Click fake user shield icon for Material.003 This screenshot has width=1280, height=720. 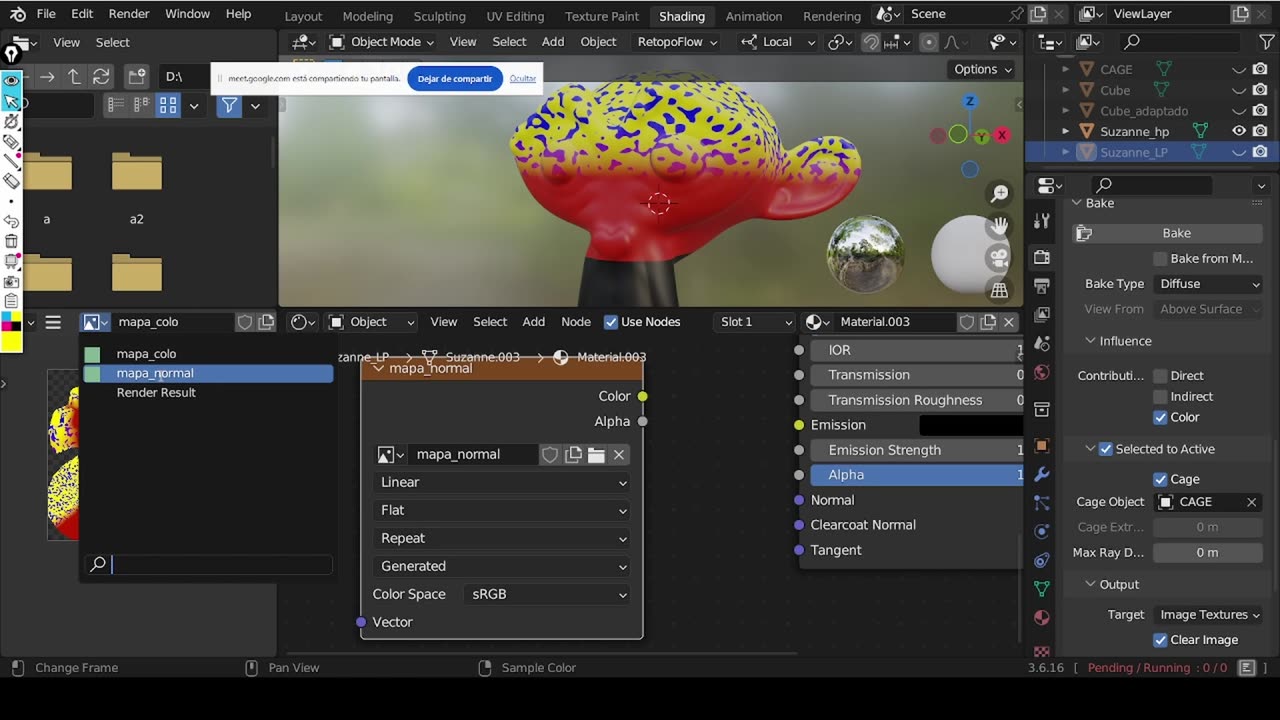point(967,322)
